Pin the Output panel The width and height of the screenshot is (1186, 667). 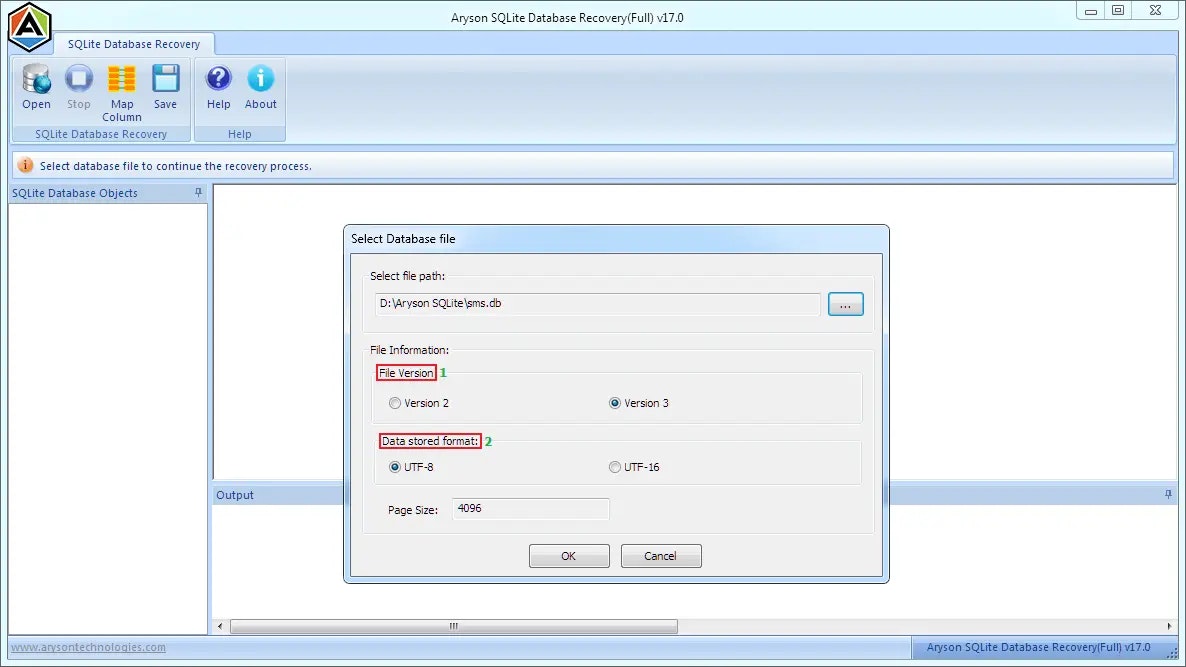point(1169,495)
